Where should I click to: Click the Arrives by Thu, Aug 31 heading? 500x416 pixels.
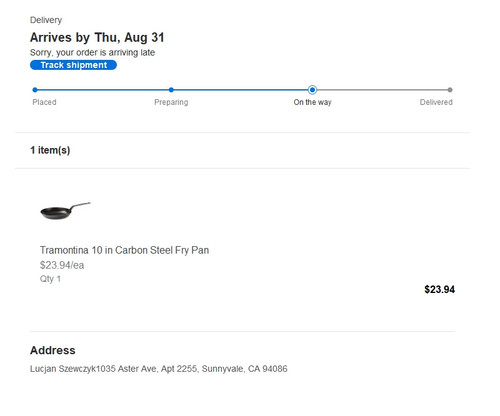[97, 37]
